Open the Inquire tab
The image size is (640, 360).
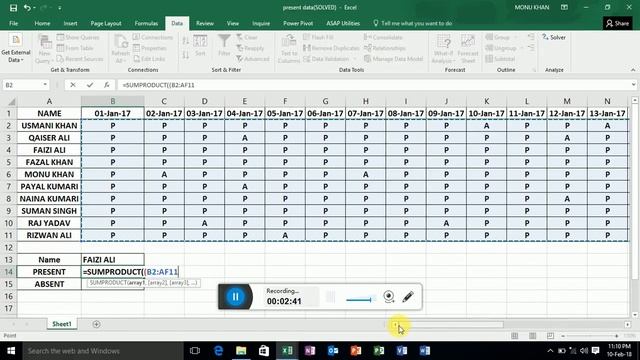point(261,23)
